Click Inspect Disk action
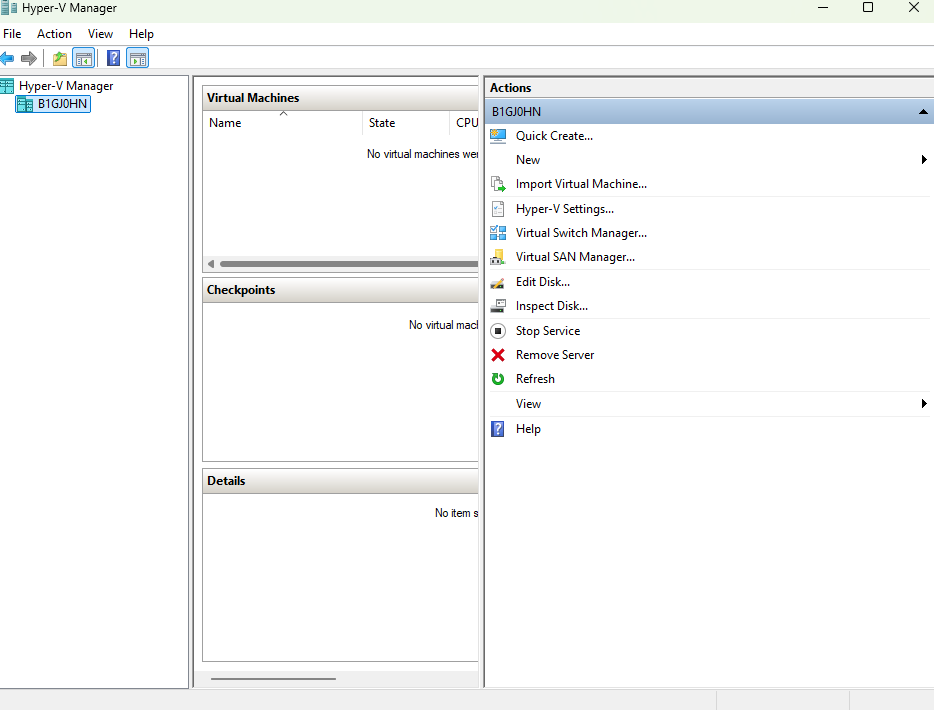The image size is (934, 710). click(x=551, y=306)
